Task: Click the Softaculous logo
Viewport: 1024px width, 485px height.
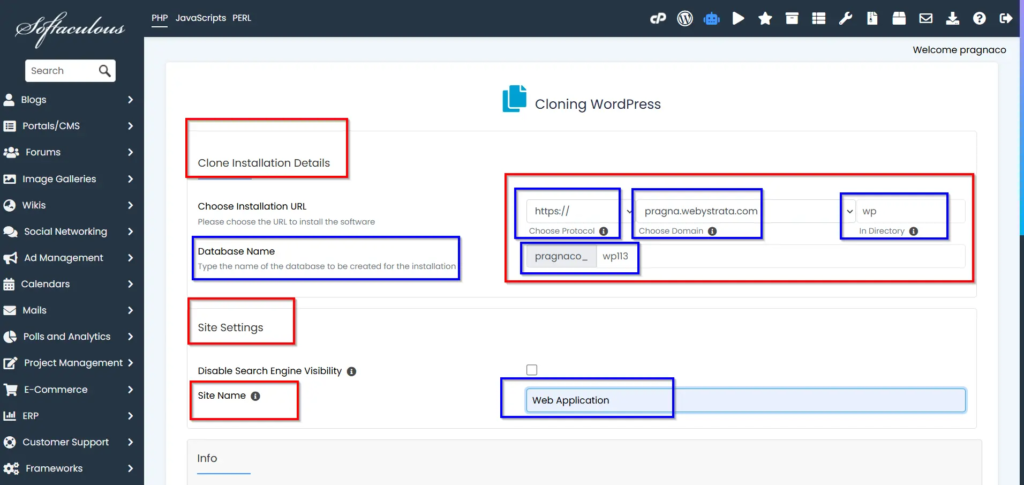Action: 71,29
